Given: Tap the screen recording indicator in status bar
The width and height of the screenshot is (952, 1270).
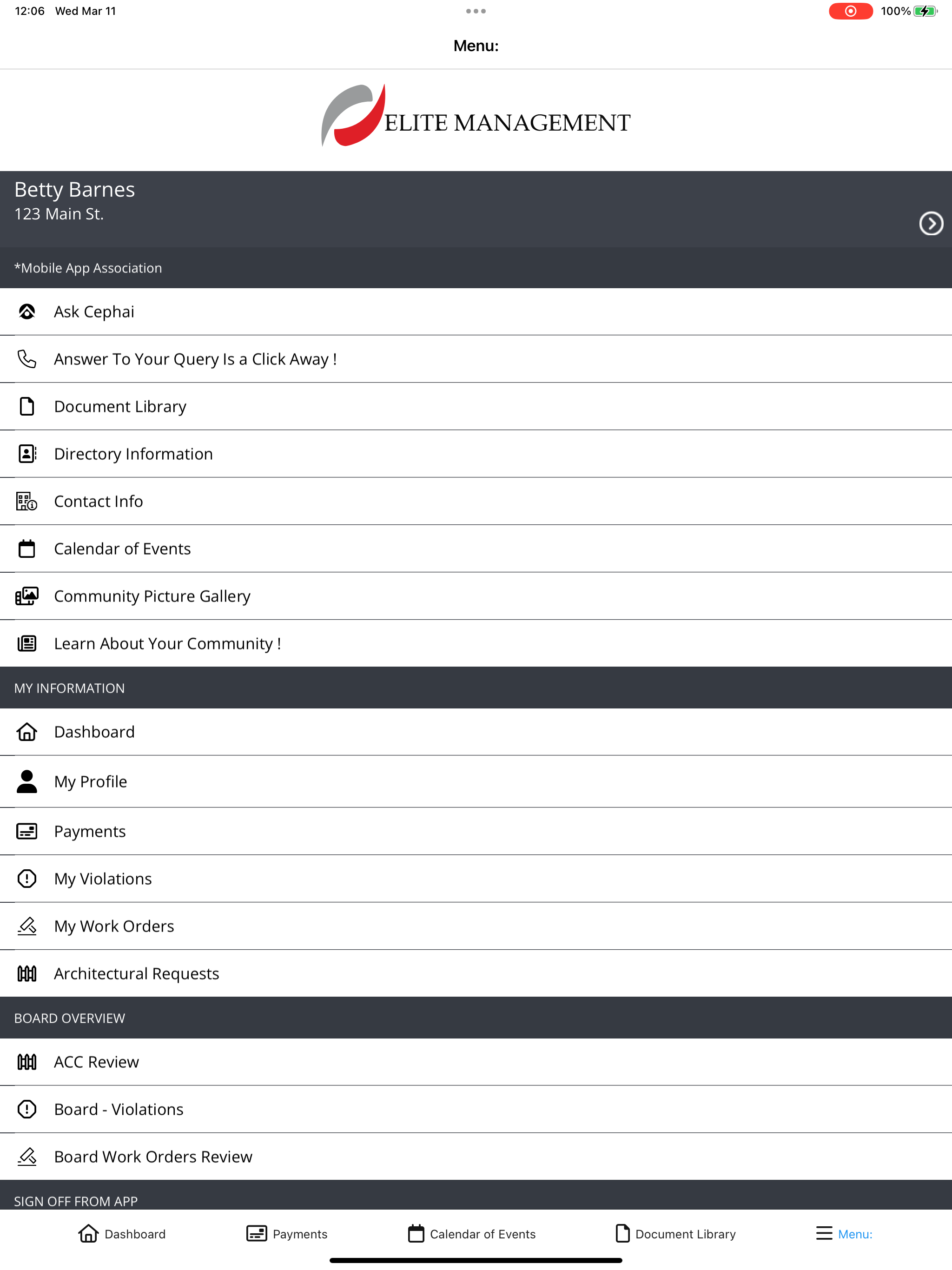Looking at the screenshot, I should tap(850, 11).
